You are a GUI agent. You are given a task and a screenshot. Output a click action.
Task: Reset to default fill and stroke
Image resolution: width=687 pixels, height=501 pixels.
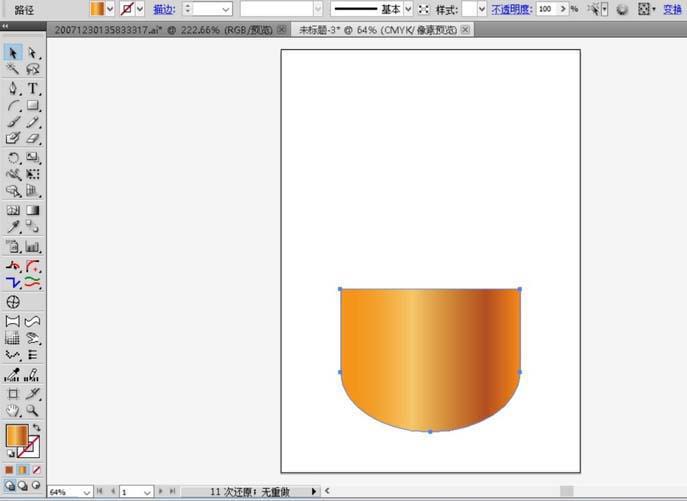click(11, 453)
